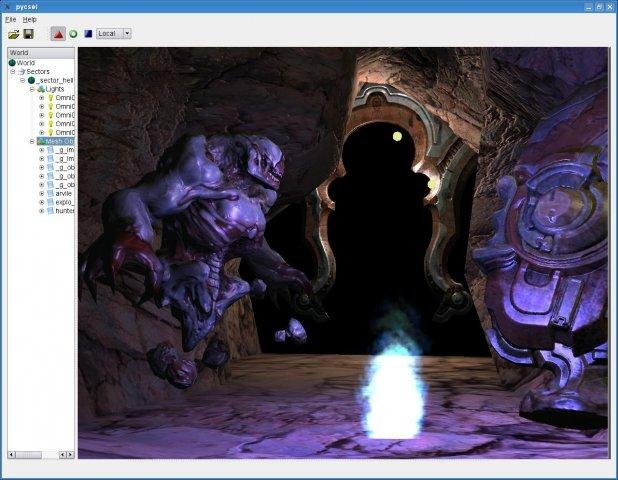618x480 pixels.
Task: Close the pycsel window
Action: pyautogui.click(x=610, y=7)
